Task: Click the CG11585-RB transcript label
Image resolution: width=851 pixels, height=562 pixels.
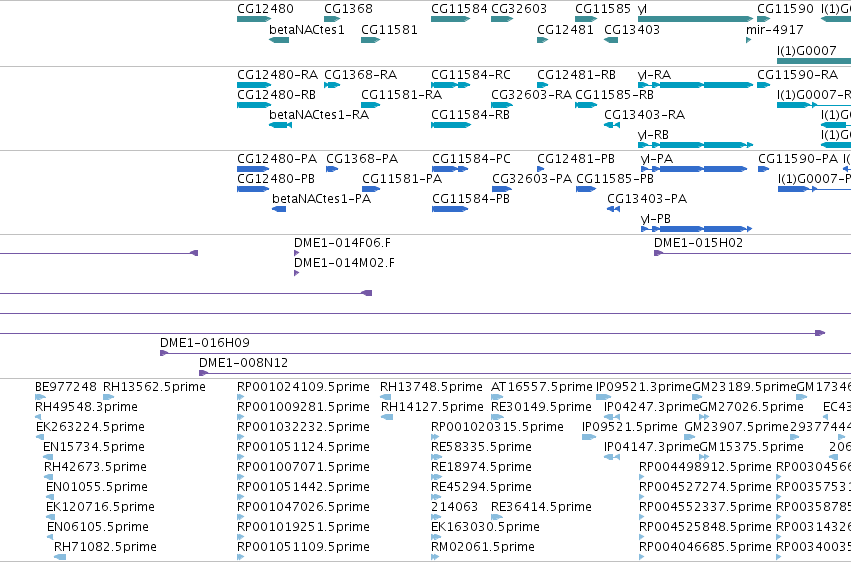Action: 614,94
